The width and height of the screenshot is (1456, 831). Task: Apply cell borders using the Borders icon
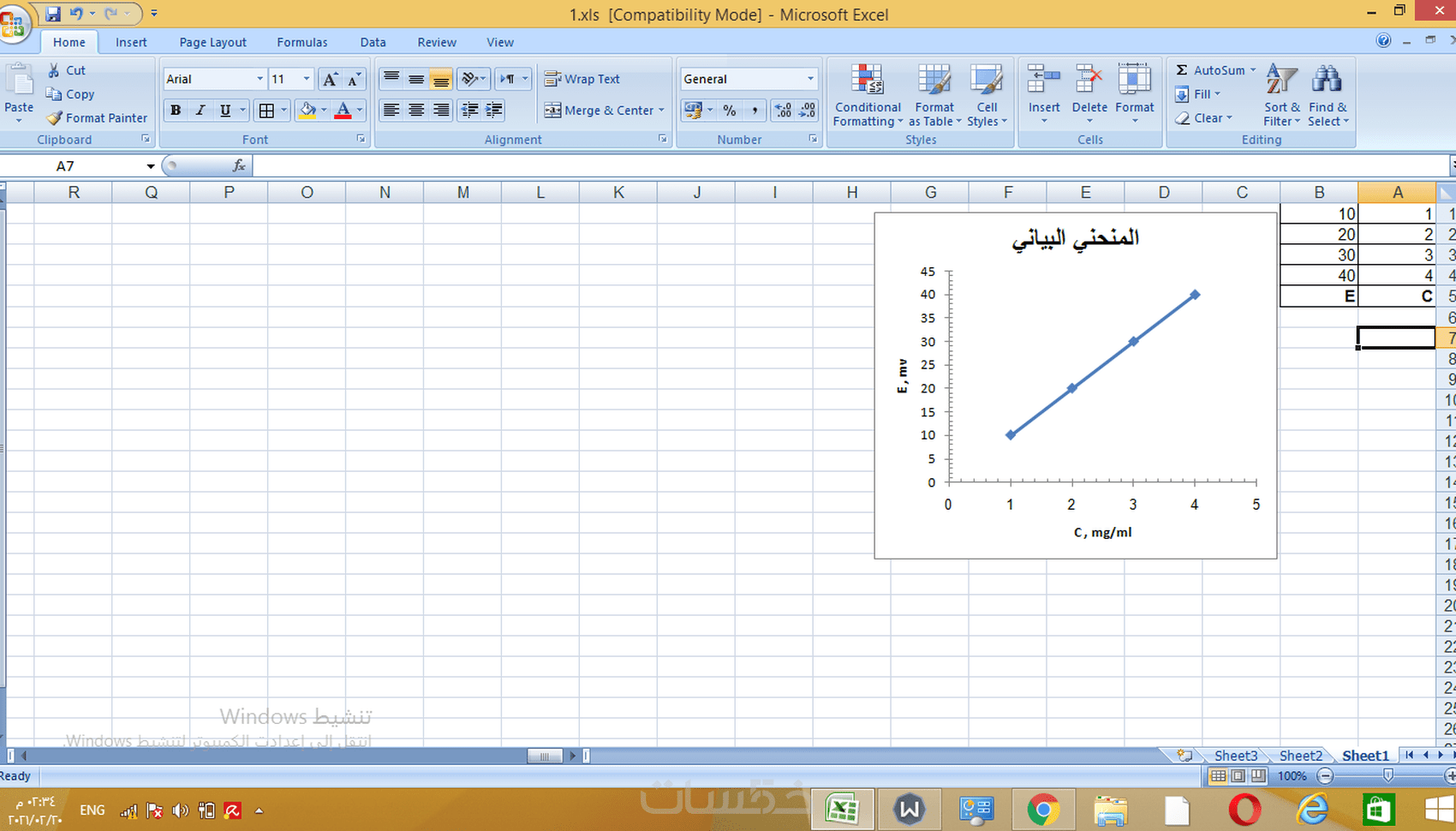tap(266, 111)
